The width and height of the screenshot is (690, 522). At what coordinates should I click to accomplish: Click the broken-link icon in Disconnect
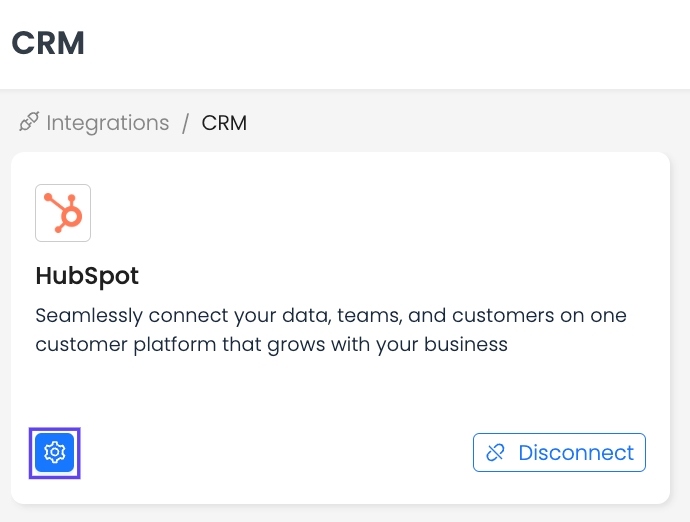495,453
